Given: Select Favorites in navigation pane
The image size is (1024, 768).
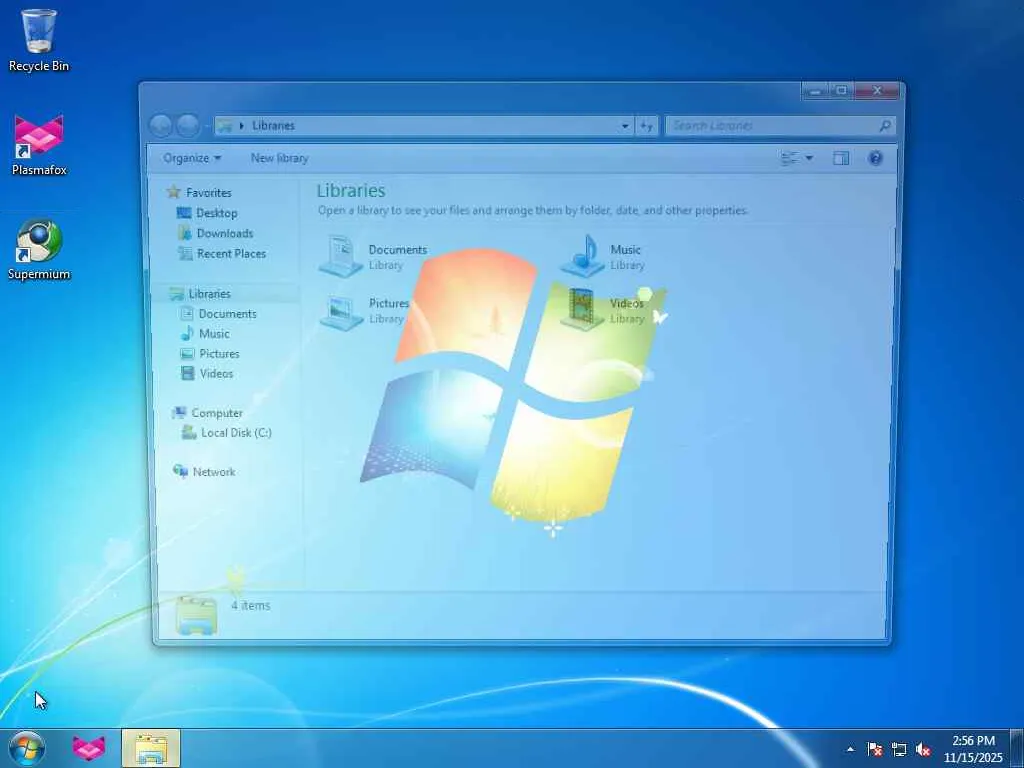Looking at the screenshot, I should (199, 193).
